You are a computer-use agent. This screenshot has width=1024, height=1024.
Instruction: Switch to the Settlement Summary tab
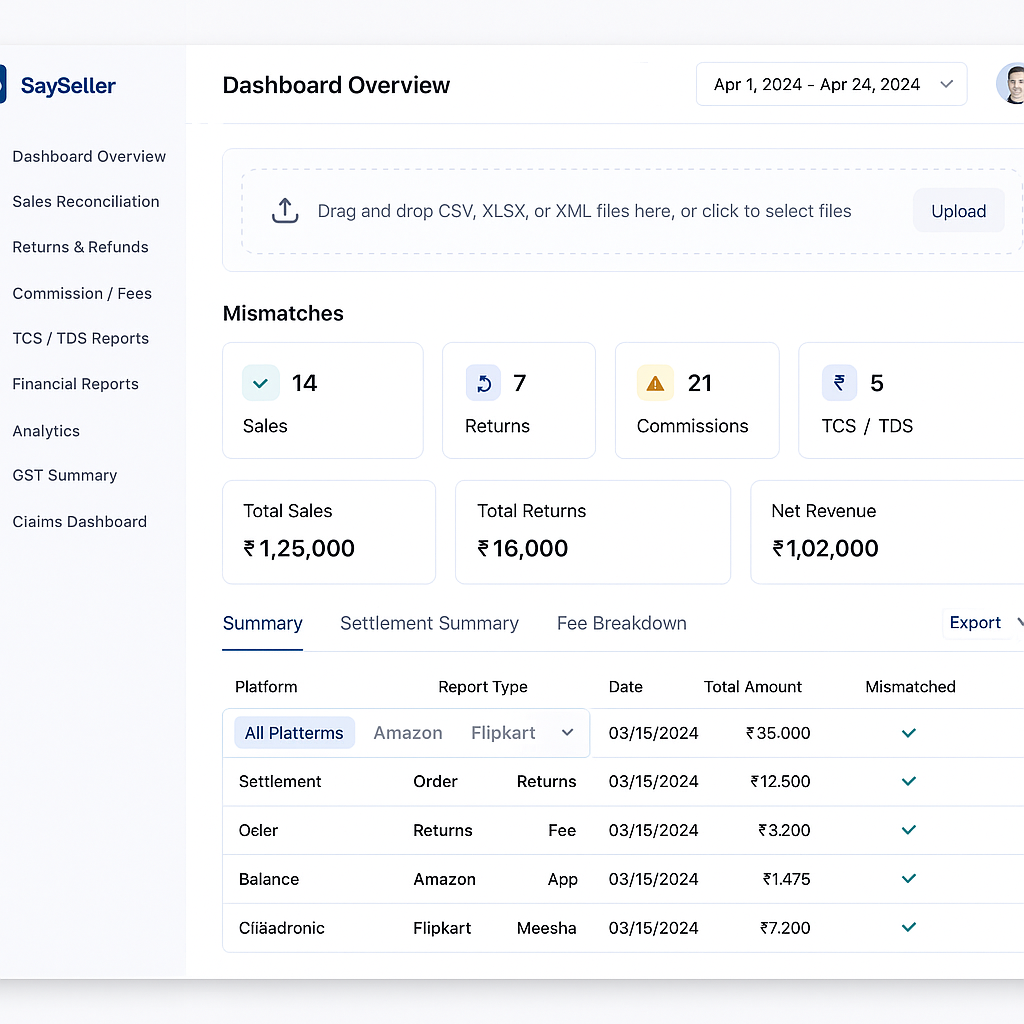(x=429, y=623)
